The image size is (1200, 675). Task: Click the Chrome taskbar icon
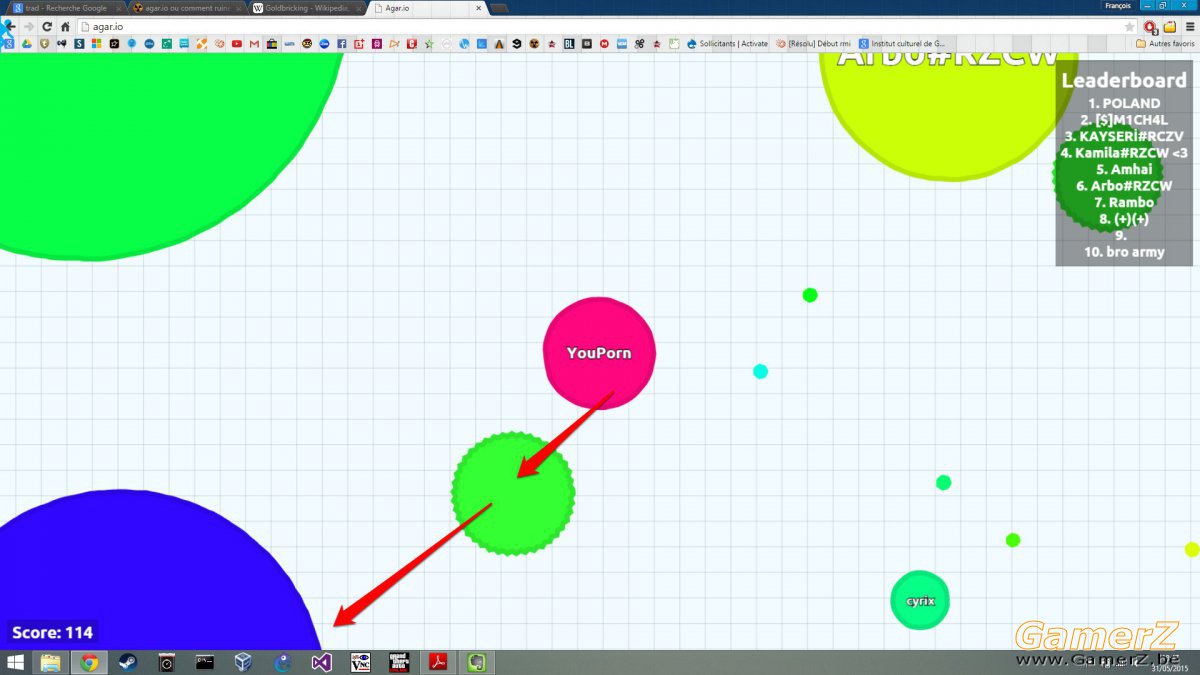tap(89, 662)
